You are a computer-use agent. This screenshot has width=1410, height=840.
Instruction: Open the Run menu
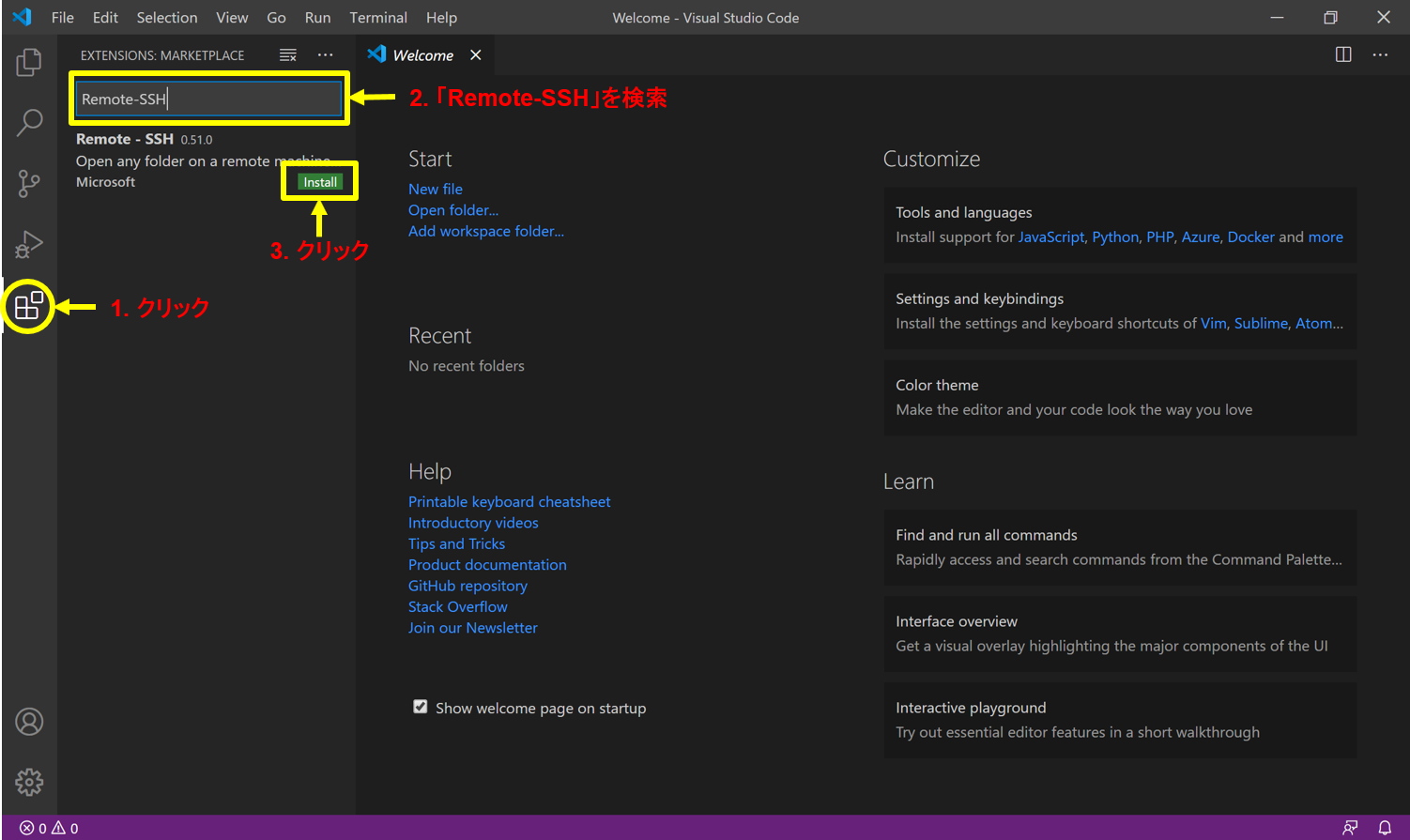click(x=317, y=17)
